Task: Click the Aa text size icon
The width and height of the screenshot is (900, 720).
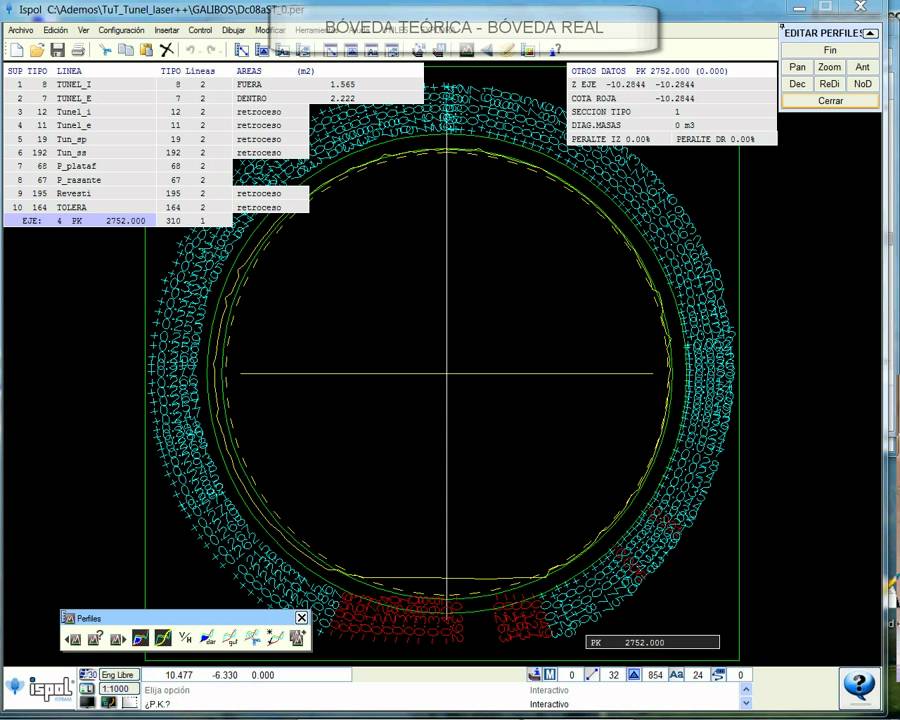Action: tap(676, 675)
